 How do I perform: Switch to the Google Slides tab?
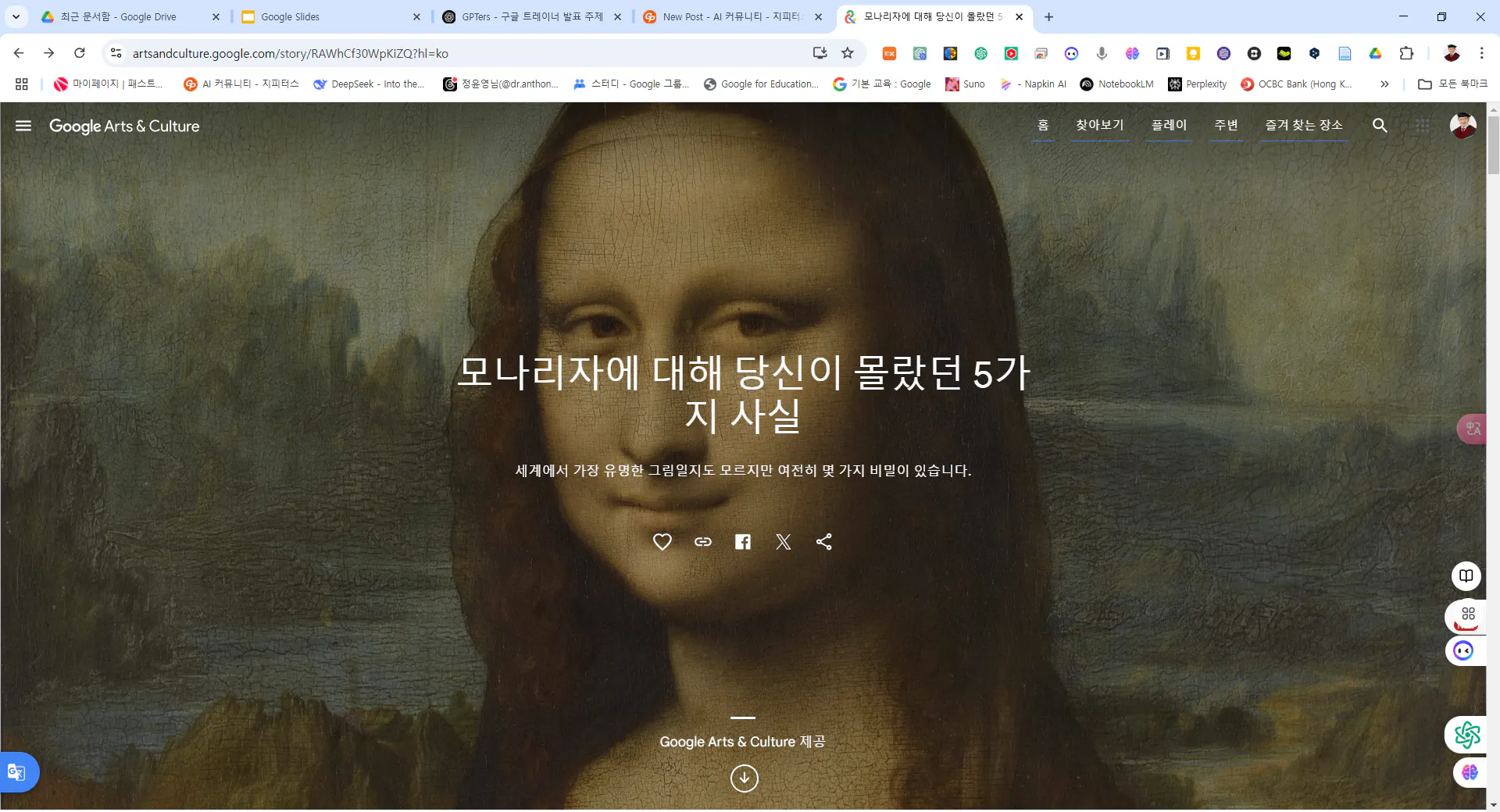(x=332, y=16)
